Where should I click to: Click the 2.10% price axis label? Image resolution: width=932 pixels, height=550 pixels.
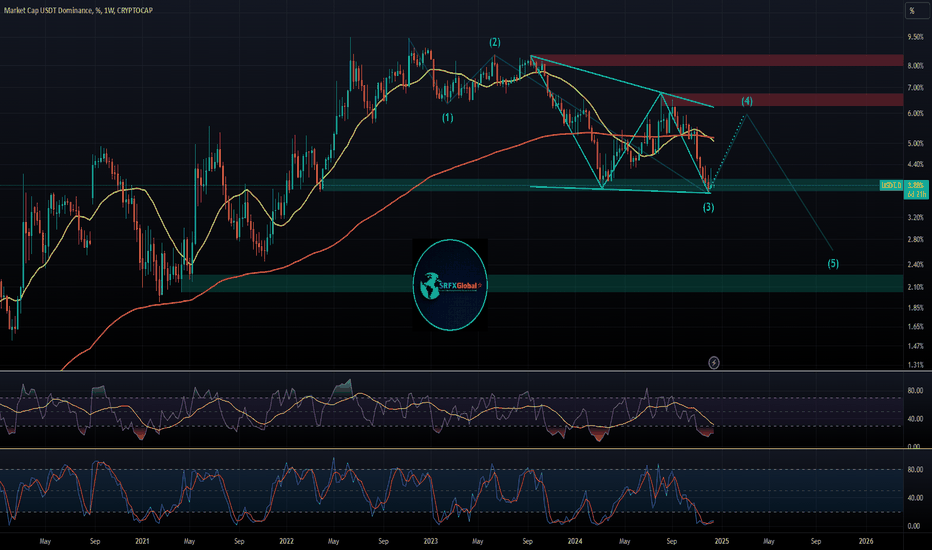point(915,287)
